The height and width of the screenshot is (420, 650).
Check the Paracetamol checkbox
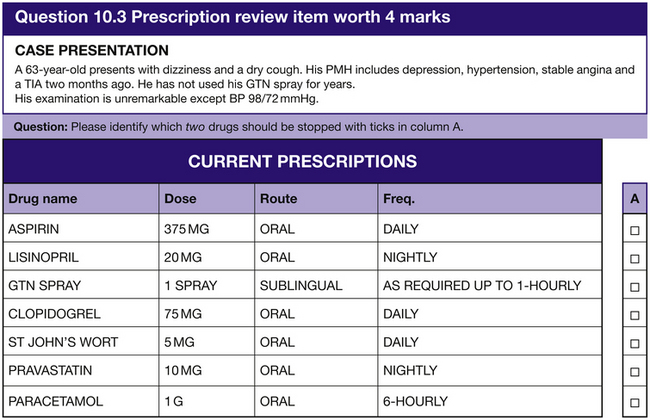(x=635, y=400)
